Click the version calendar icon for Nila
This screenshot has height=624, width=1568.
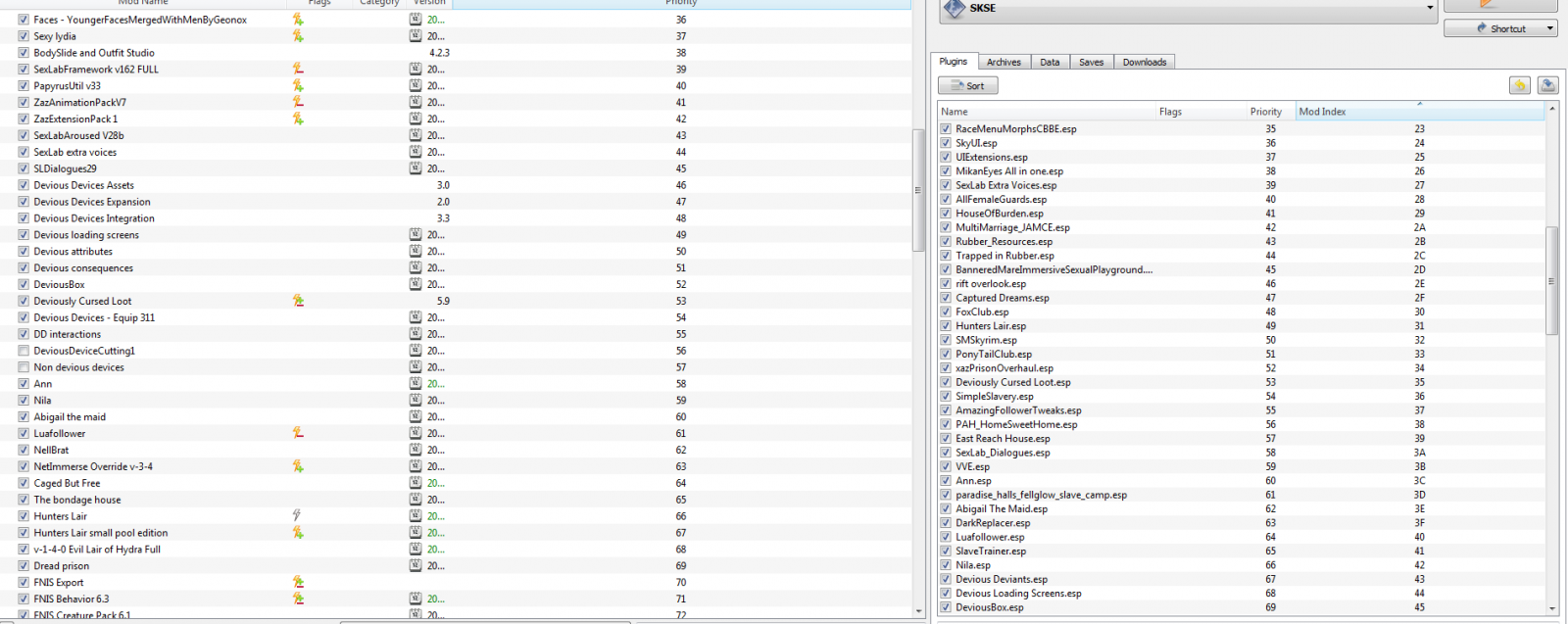[x=416, y=401]
